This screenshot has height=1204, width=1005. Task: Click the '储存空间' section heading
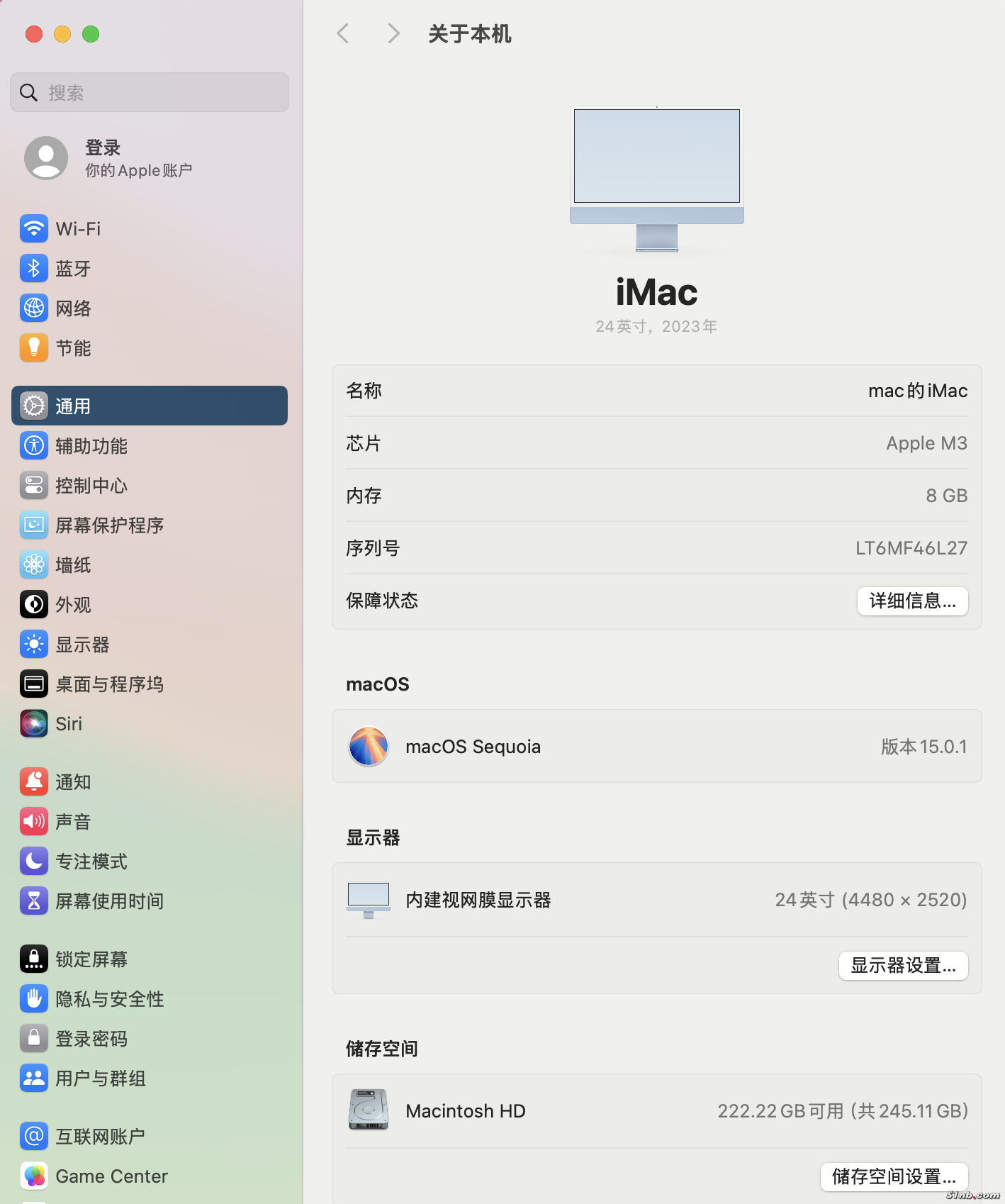pos(382,1049)
